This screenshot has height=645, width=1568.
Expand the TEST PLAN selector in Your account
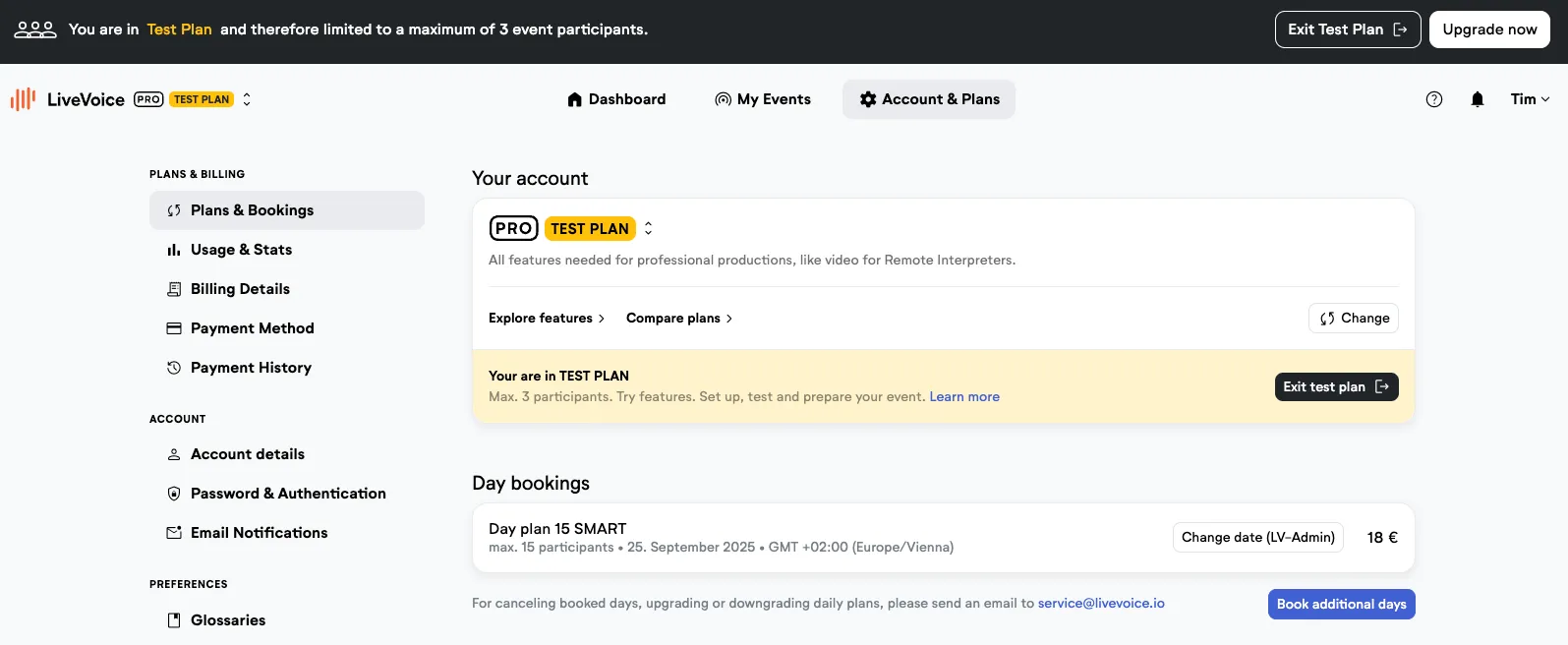(648, 228)
